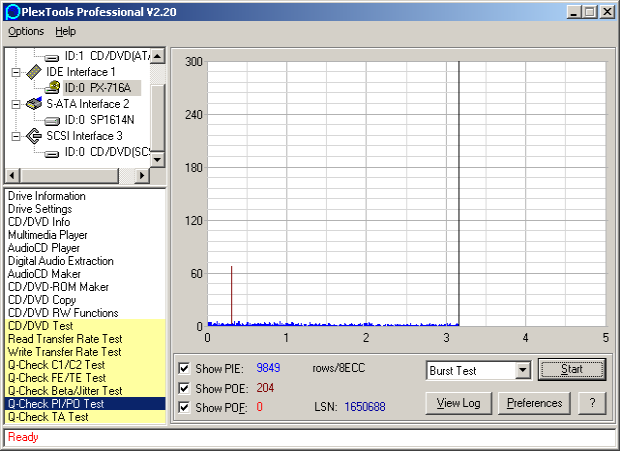Select CD/DVD-ROM Maker entry
This screenshot has width=620, height=451.
tap(85, 287)
